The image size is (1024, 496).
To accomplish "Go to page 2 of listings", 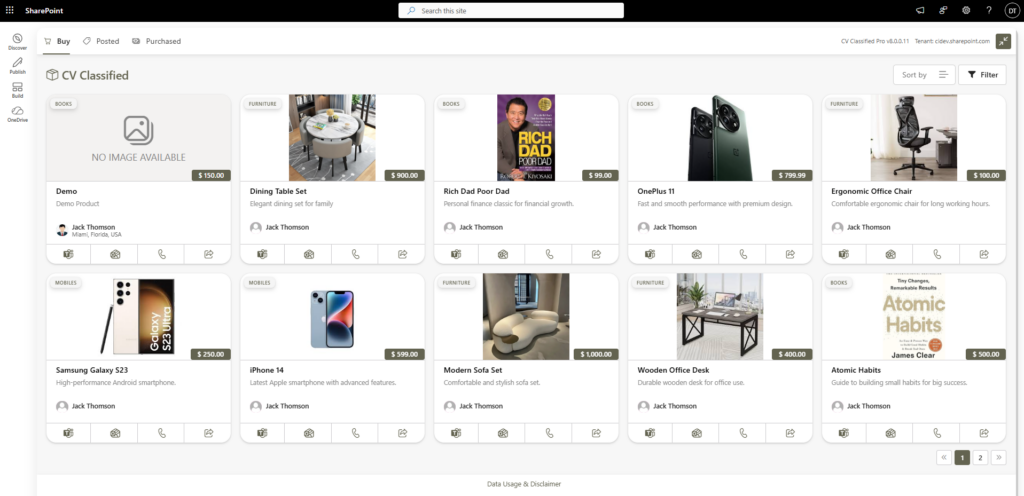I will [x=980, y=458].
